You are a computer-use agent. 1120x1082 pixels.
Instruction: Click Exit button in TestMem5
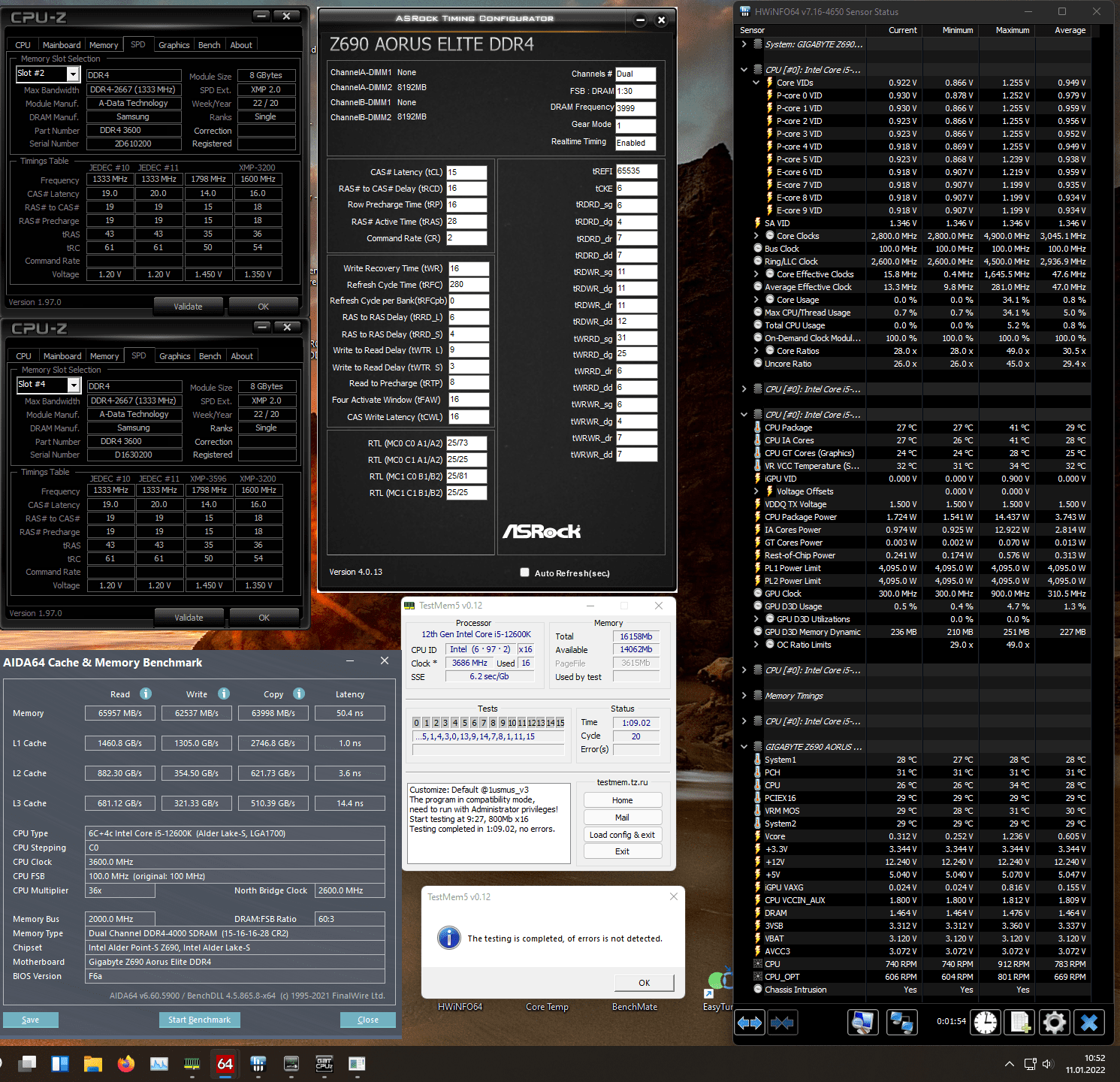click(622, 851)
